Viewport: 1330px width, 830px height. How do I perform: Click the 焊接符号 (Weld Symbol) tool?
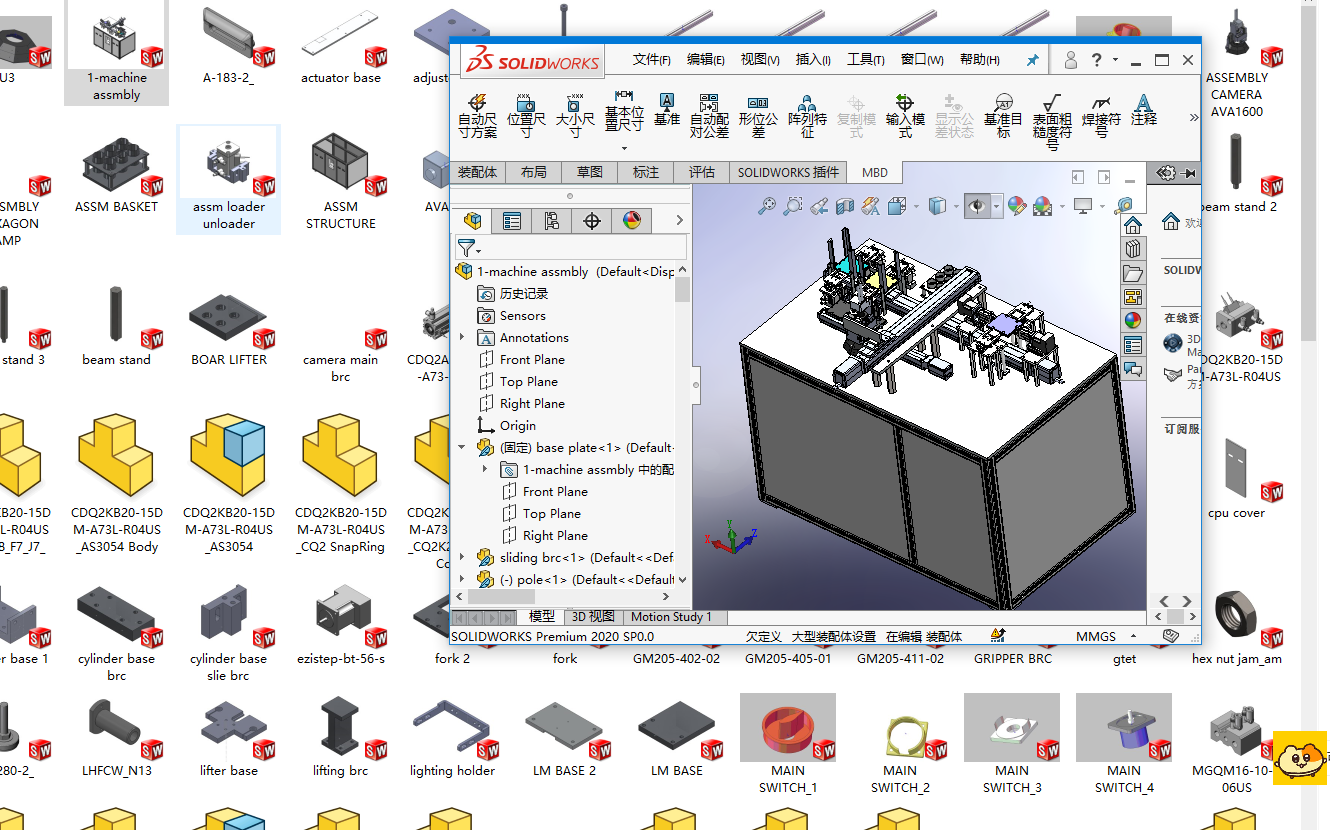coord(1101,115)
